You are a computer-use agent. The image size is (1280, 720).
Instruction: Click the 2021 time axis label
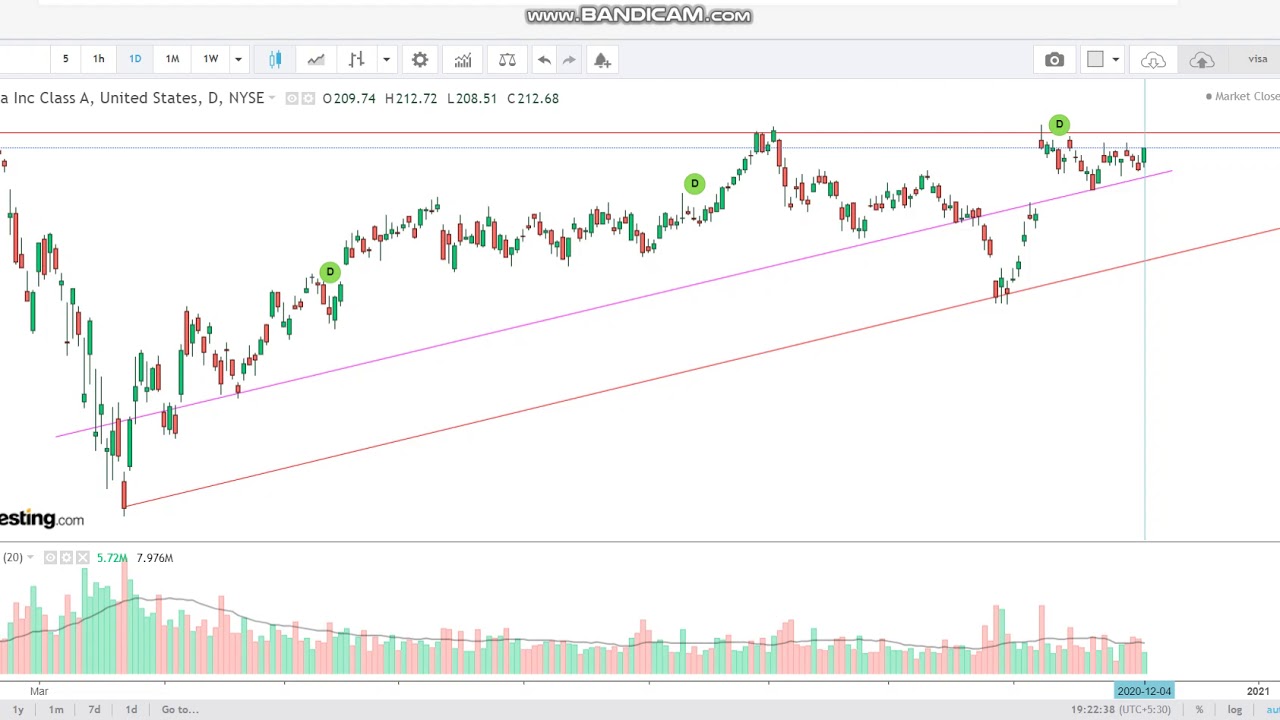1258,691
